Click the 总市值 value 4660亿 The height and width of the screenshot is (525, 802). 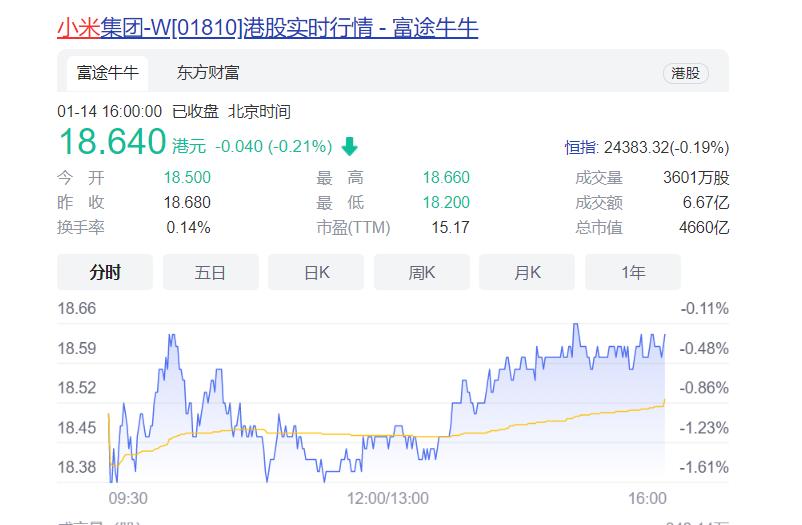pos(704,228)
